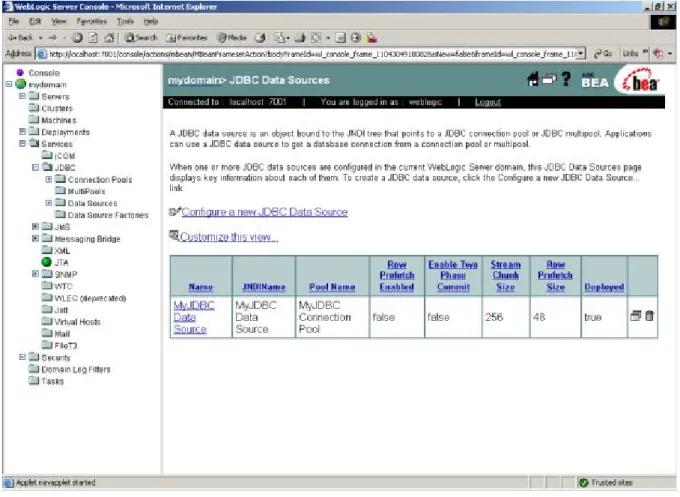680x497 pixels.
Task: Clone MyJDBC Data Source with the copy icon
Action: (635, 316)
